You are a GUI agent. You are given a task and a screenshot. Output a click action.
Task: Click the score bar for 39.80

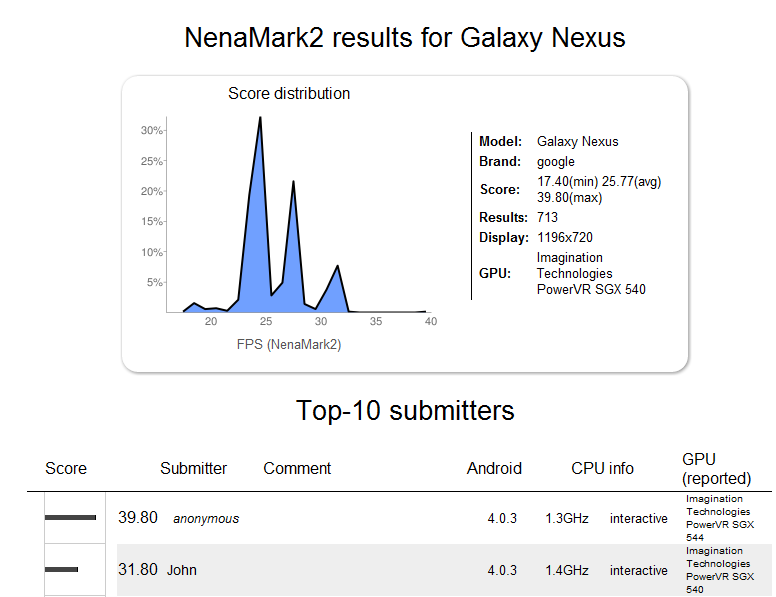pyautogui.click(x=70, y=517)
